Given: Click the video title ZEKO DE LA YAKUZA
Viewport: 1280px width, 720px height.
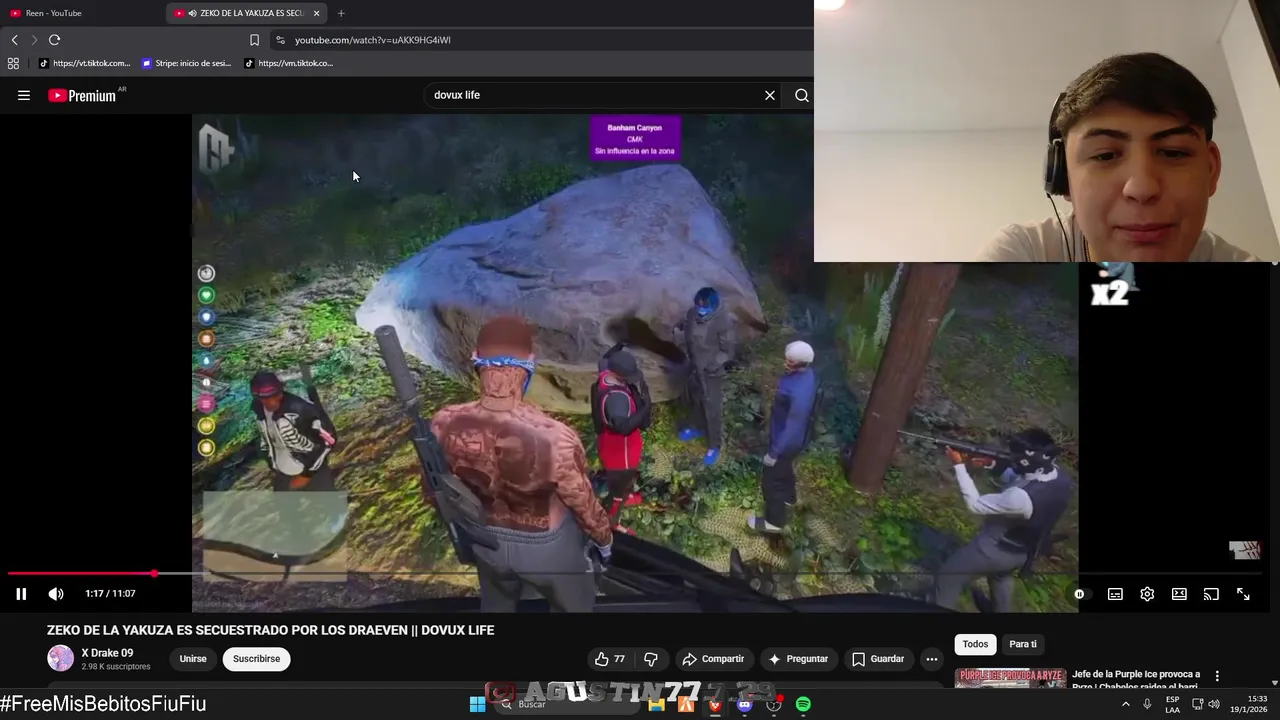Looking at the screenshot, I should pos(270,630).
